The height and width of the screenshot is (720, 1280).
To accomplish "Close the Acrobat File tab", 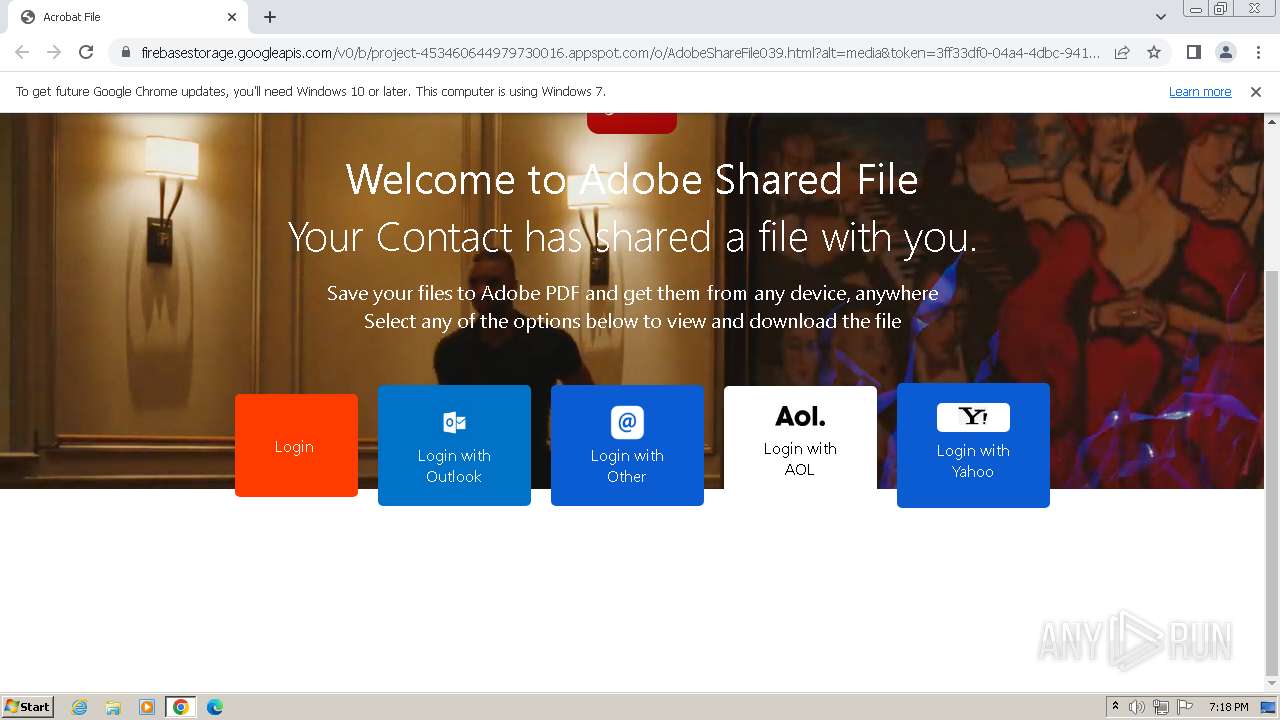I will (232, 17).
